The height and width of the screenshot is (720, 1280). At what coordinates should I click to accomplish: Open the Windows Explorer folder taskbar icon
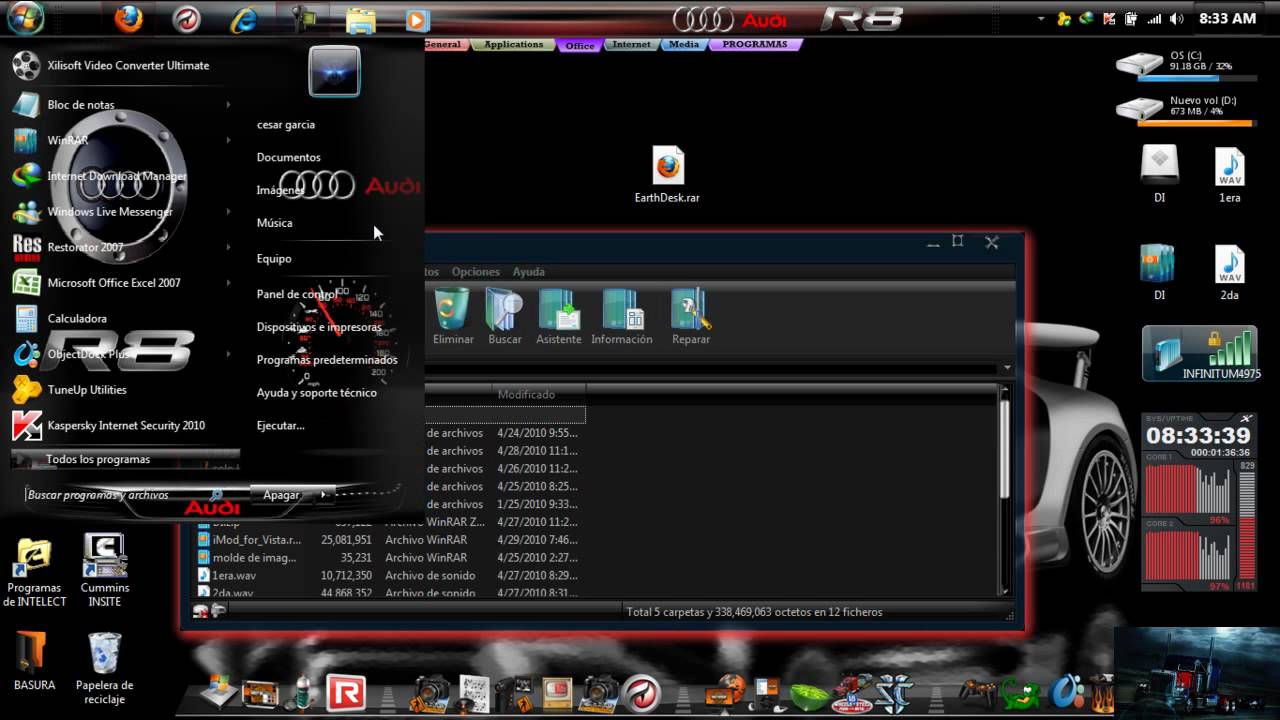(360, 19)
